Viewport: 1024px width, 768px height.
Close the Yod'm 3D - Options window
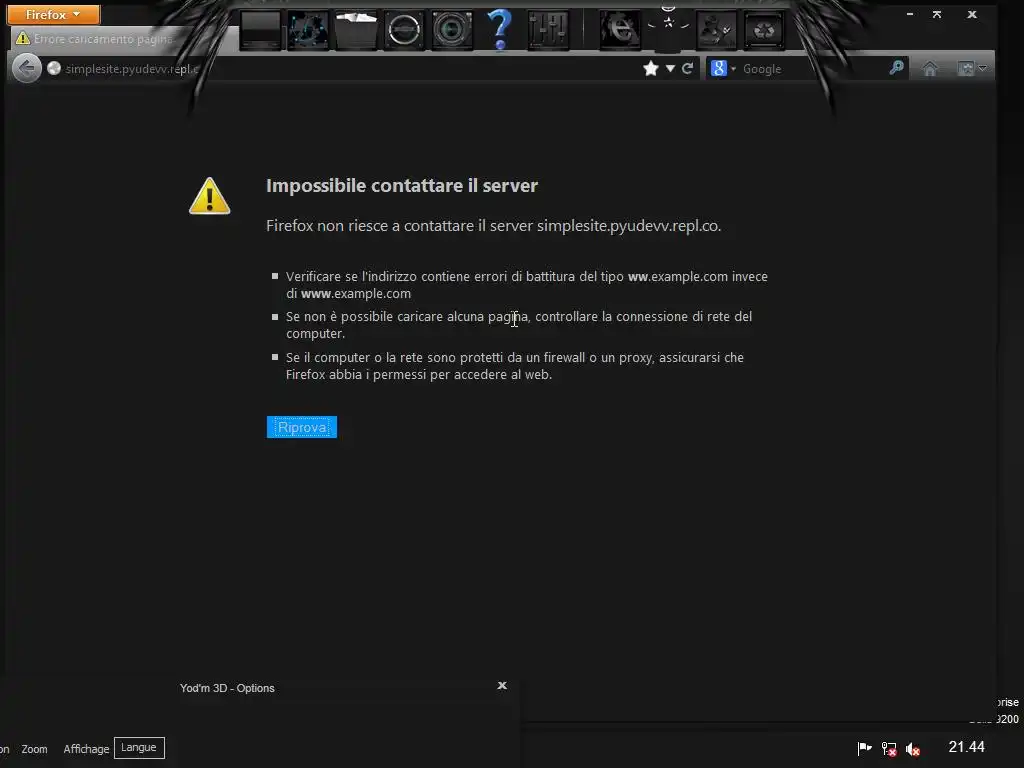point(502,685)
